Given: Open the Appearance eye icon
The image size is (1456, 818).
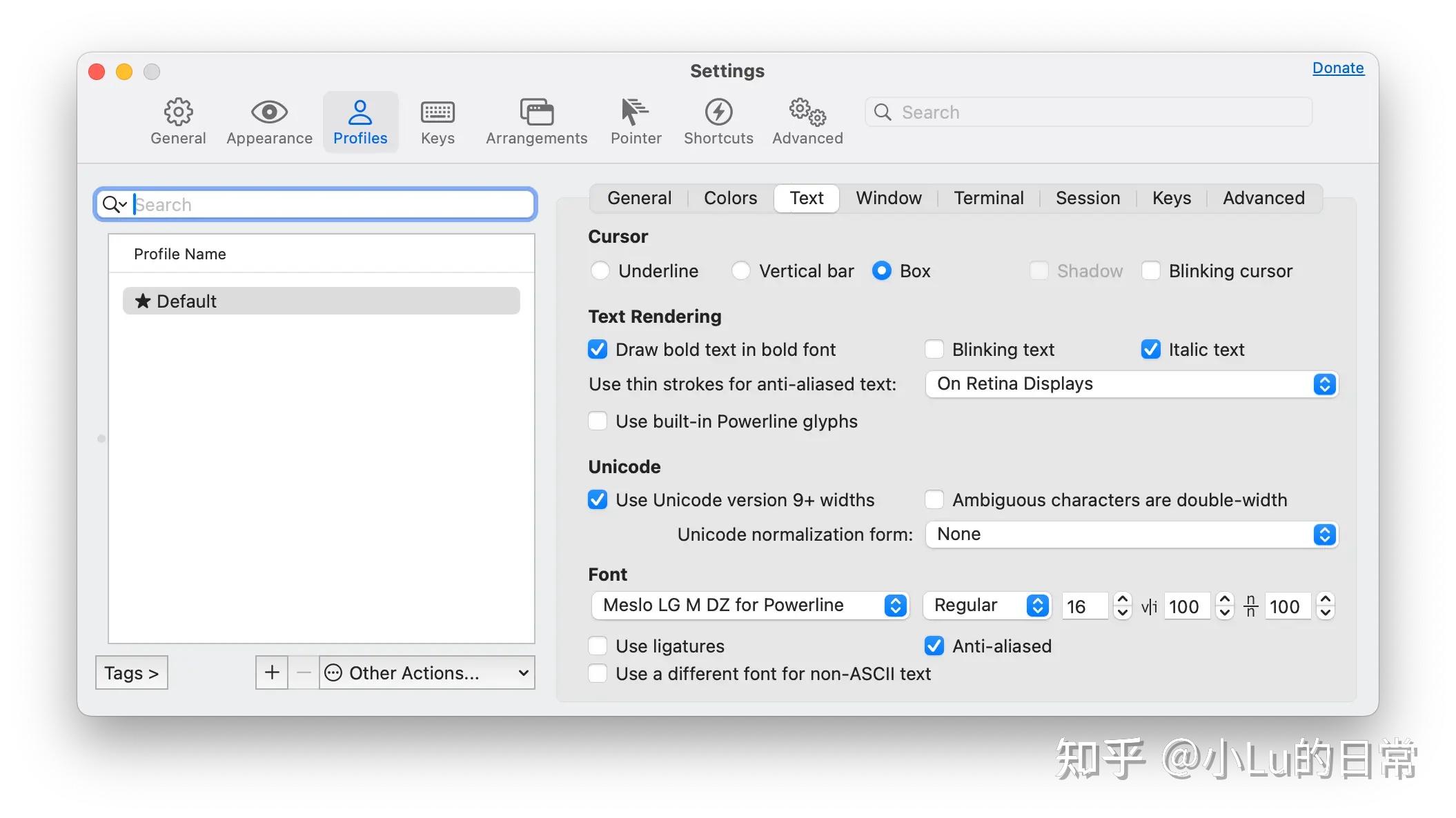Looking at the screenshot, I should point(269,112).
